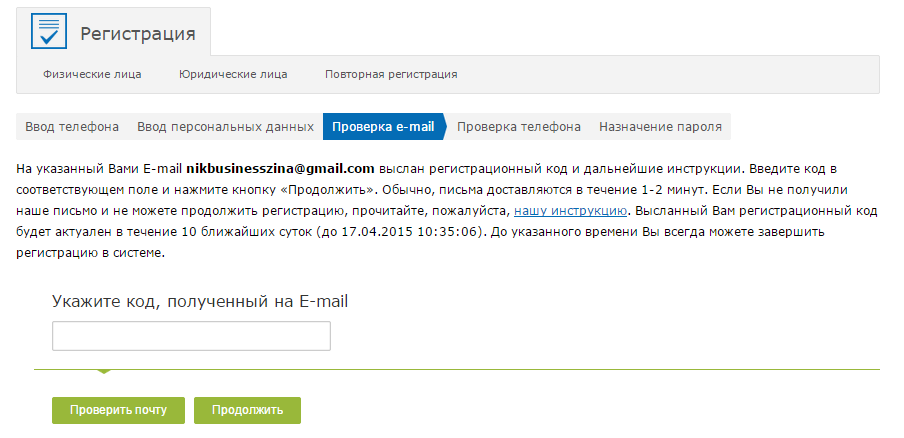This screenshot has width=904, height=438.
Task: Click the Проверить почту button
Action: tap(118, 410)
